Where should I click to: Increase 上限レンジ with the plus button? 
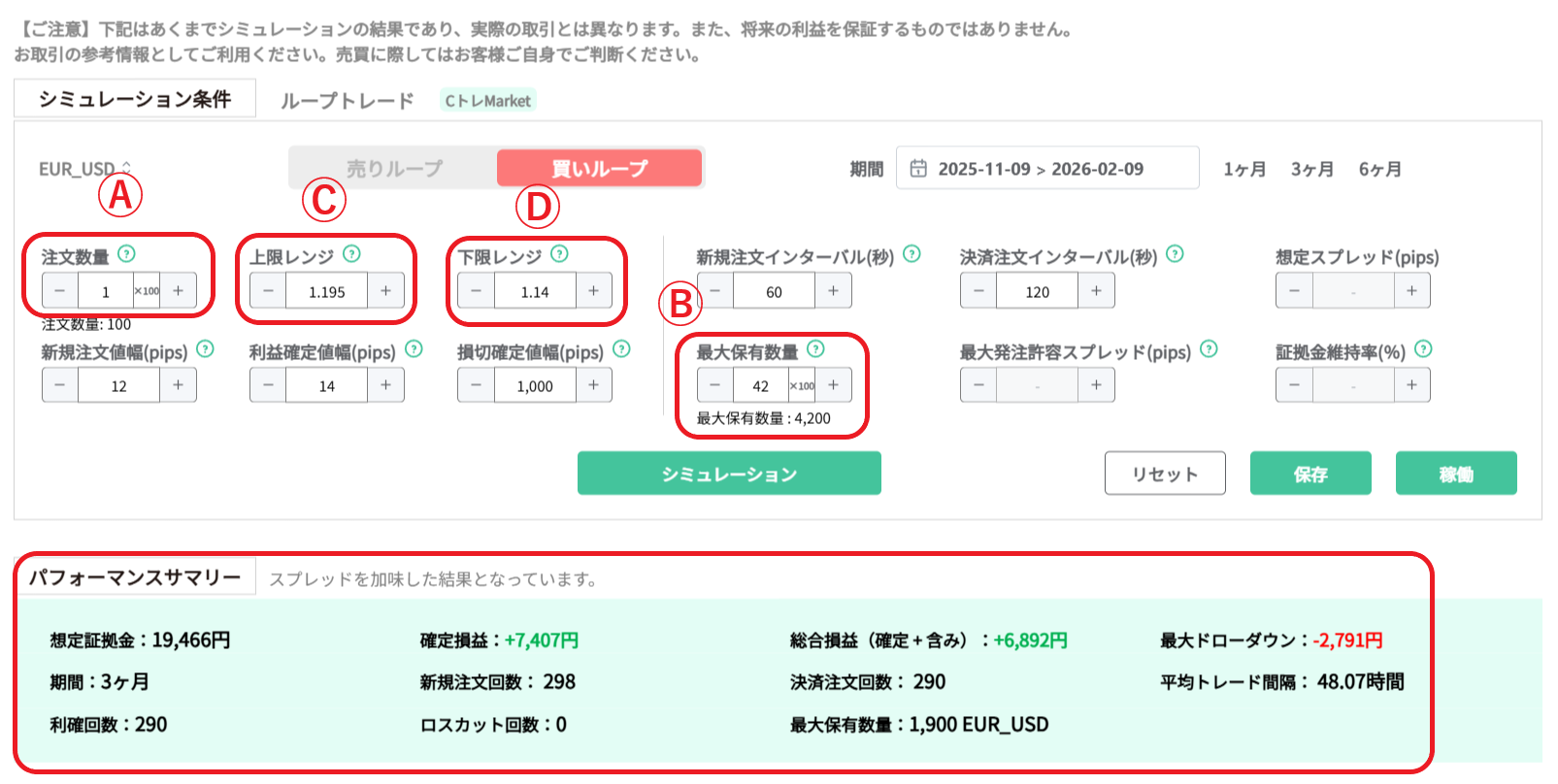tap(385, 291)
